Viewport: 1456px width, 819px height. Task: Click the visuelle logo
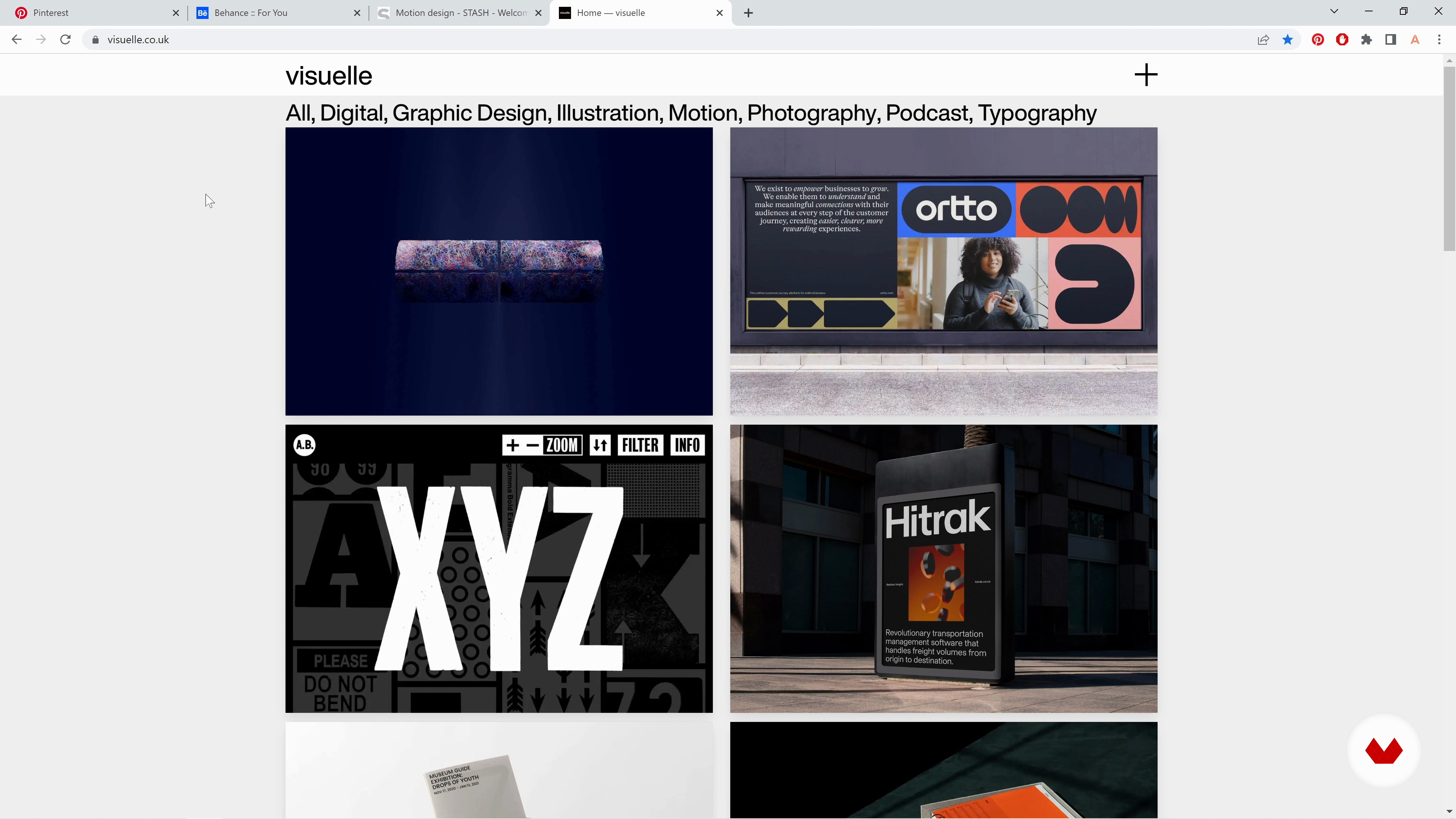329,76
